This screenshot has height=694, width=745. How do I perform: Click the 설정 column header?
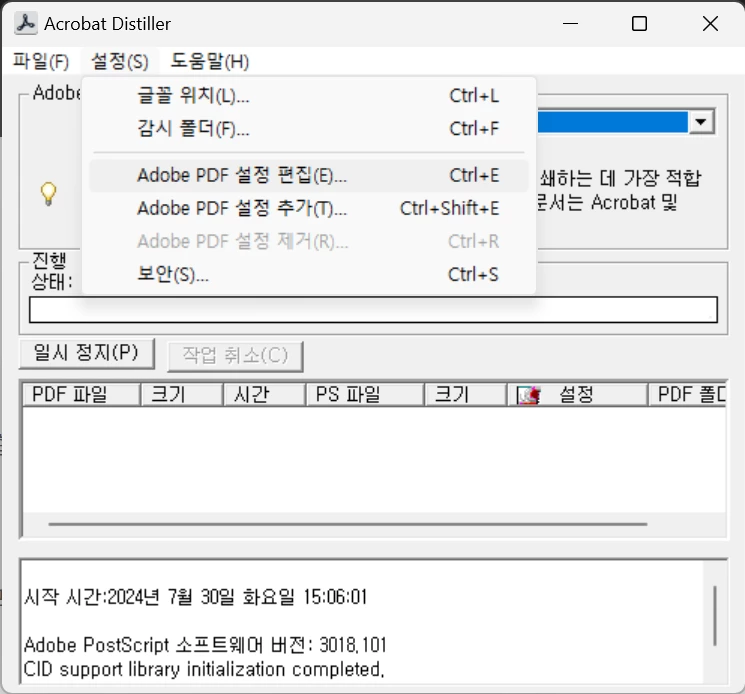click(577, 395)
